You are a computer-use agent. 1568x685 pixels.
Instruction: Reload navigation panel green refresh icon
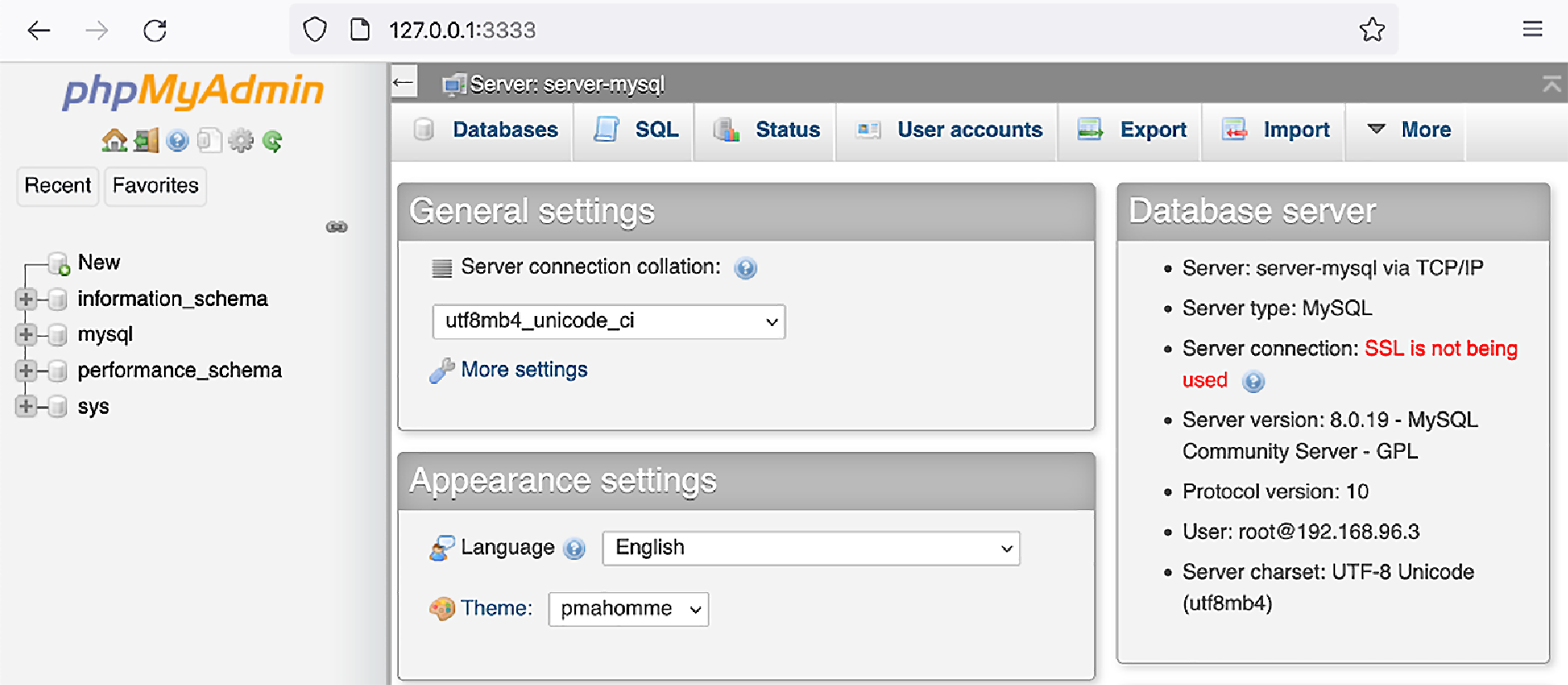(x=272, y=141)
